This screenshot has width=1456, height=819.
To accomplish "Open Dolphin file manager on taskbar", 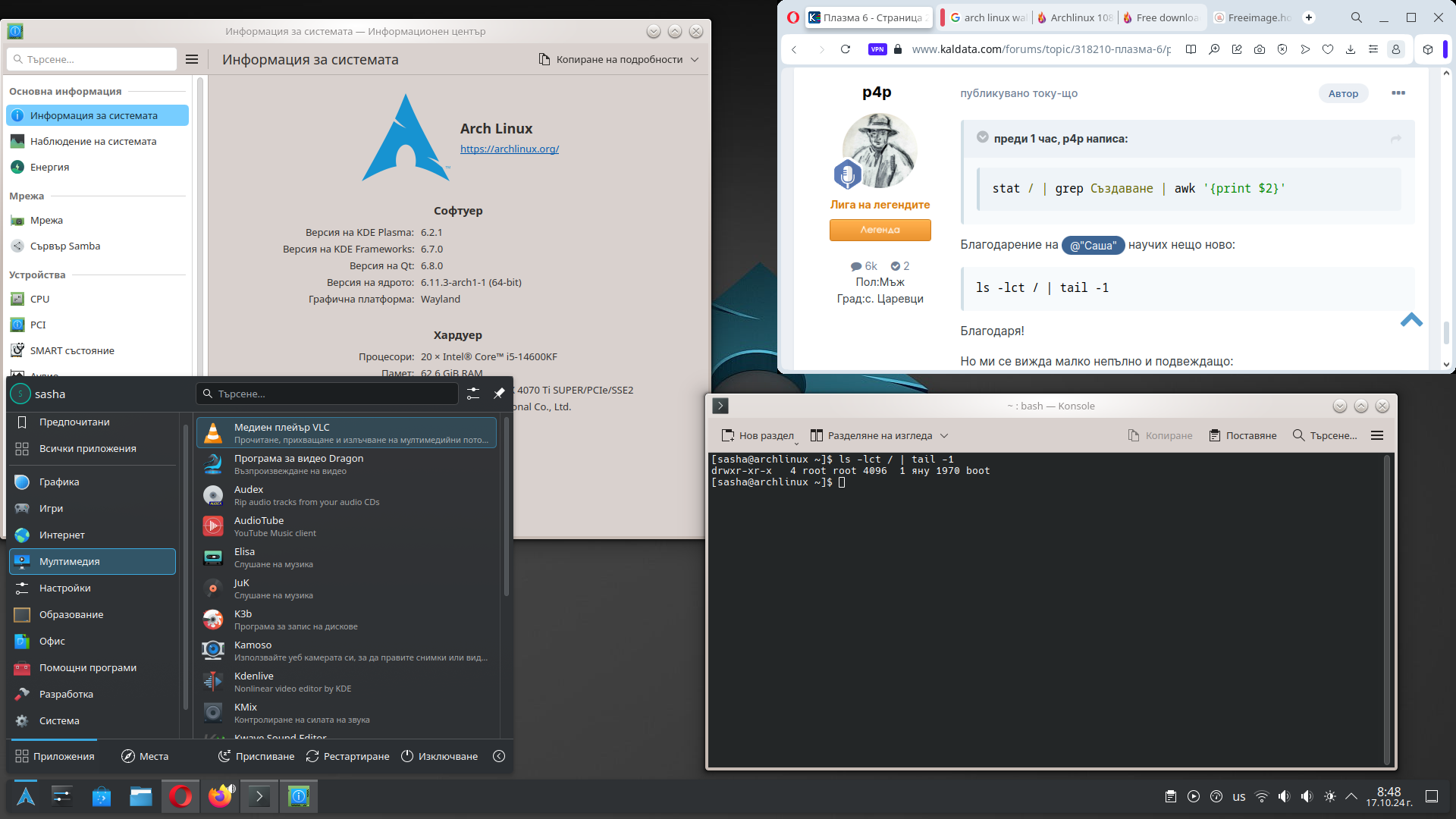I will coord(141,796).
